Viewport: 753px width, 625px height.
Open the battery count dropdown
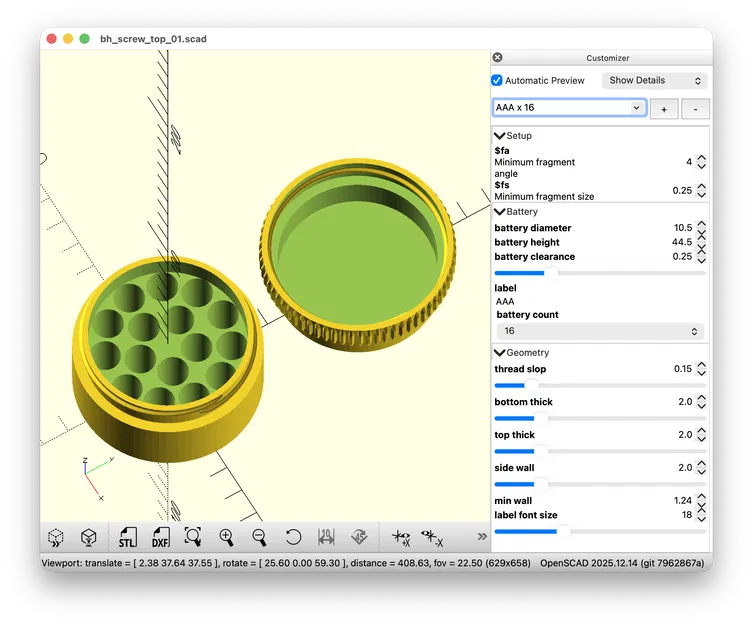(600, 331)
